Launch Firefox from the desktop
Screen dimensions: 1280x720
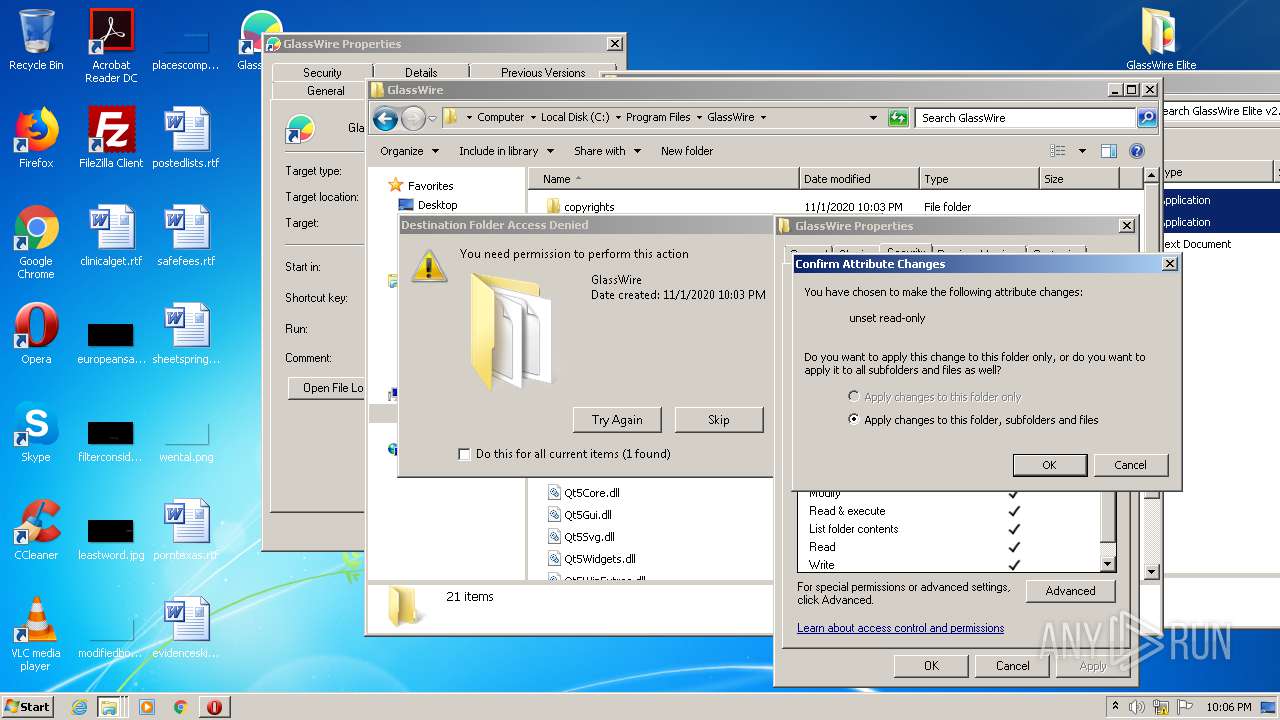click(36, 138)
